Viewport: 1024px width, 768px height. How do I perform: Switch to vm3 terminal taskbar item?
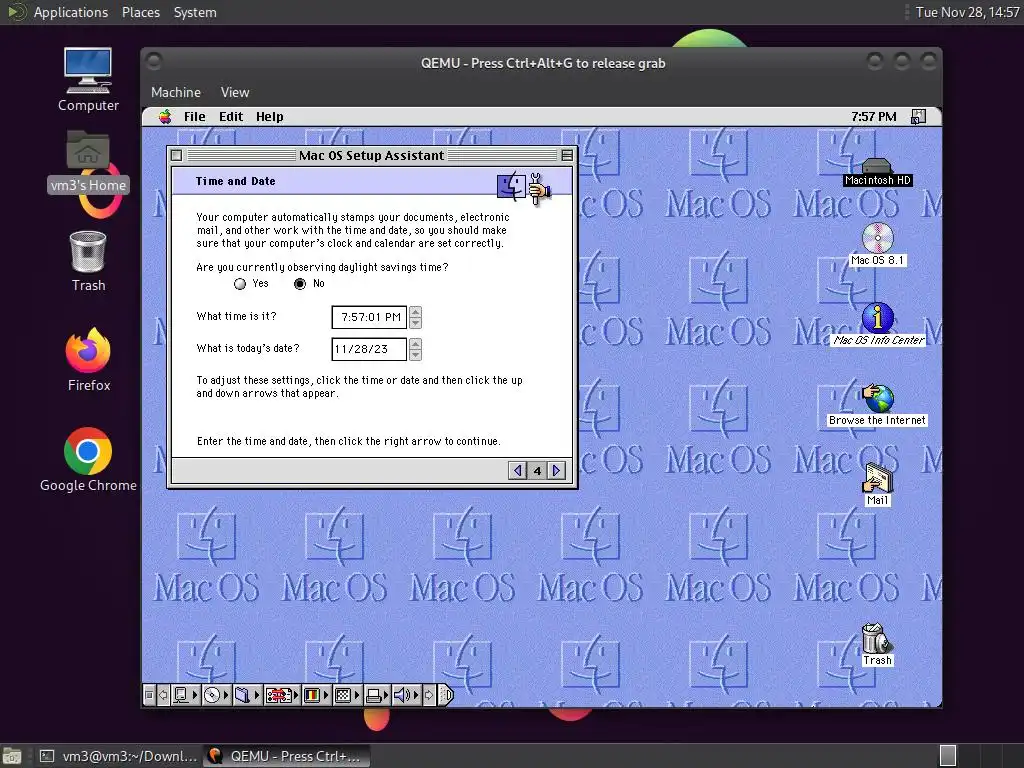tap(118, 756)
